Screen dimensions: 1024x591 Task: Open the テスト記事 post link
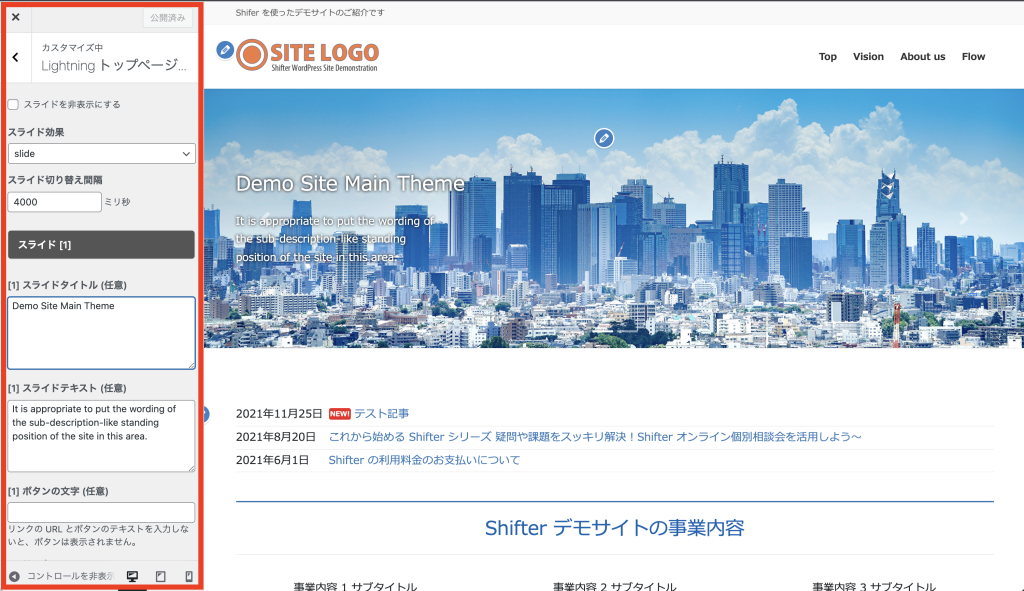pyautogui.click(x=381, y=414)
